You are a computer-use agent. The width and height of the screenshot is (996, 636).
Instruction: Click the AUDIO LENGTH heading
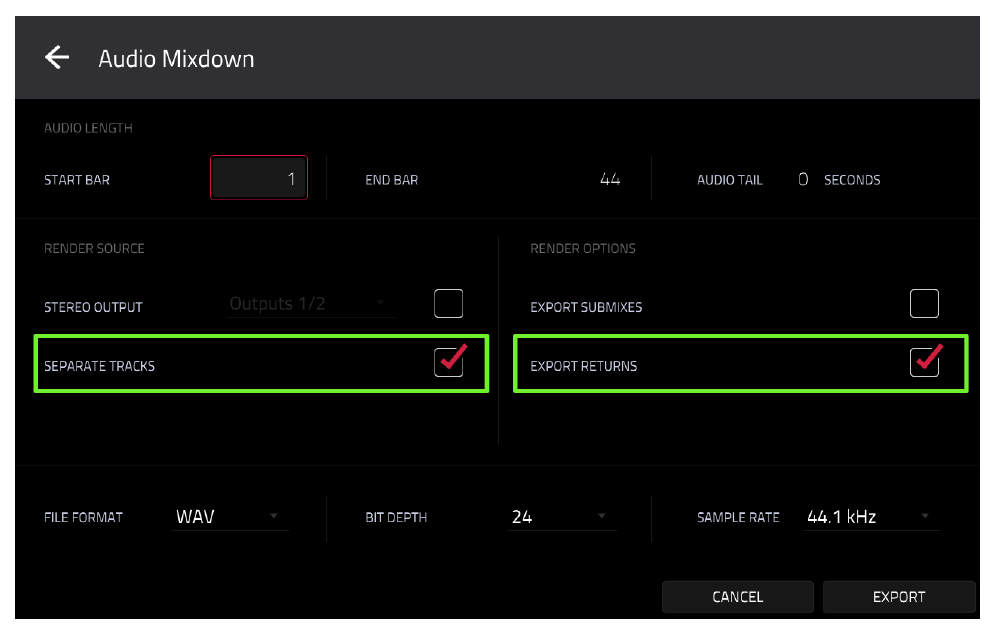(x=88, y=128)
